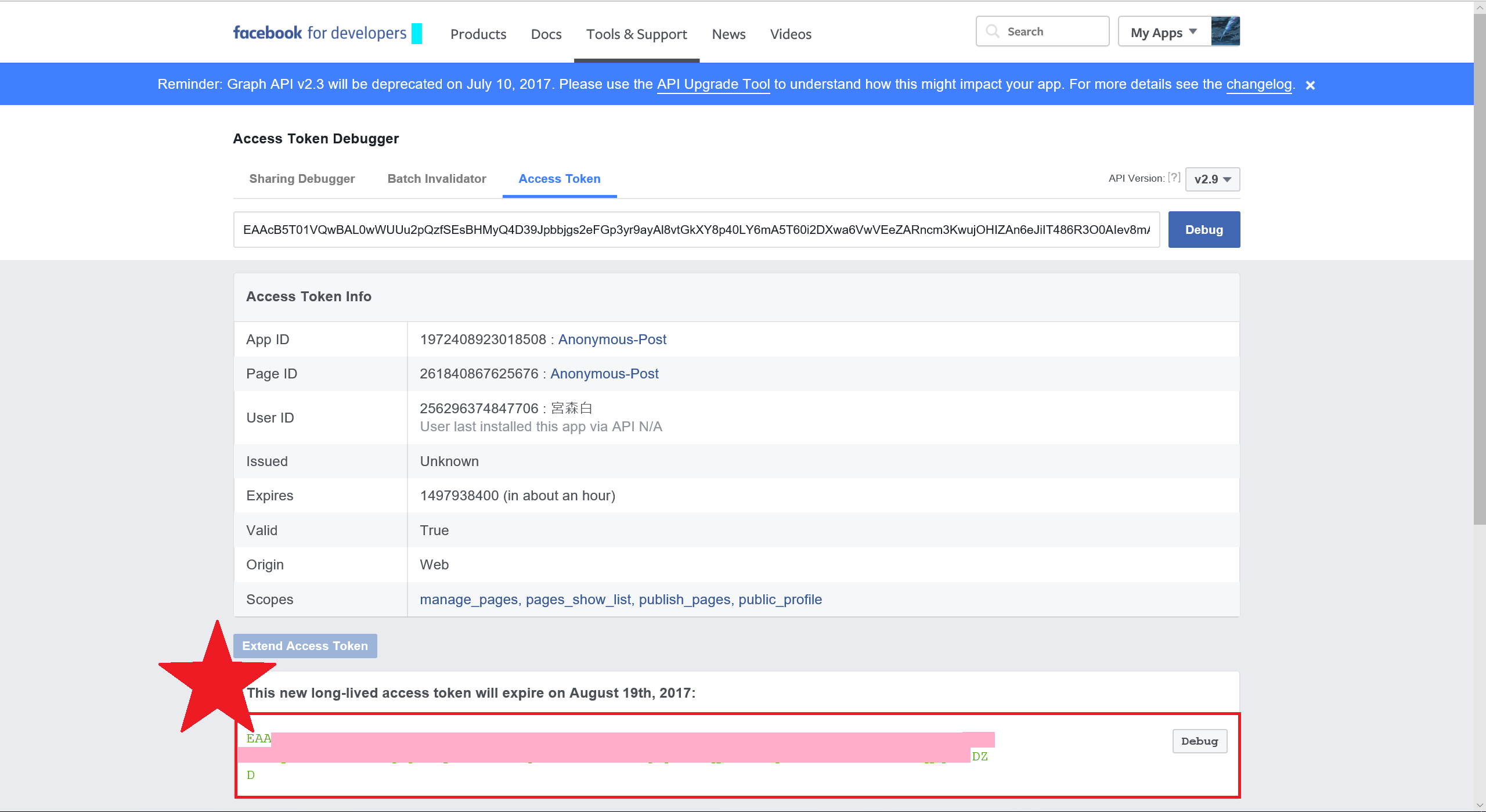Click the publish_pages scope link
The width and height of the screenshot is (1486, 812).
point(684,600)
